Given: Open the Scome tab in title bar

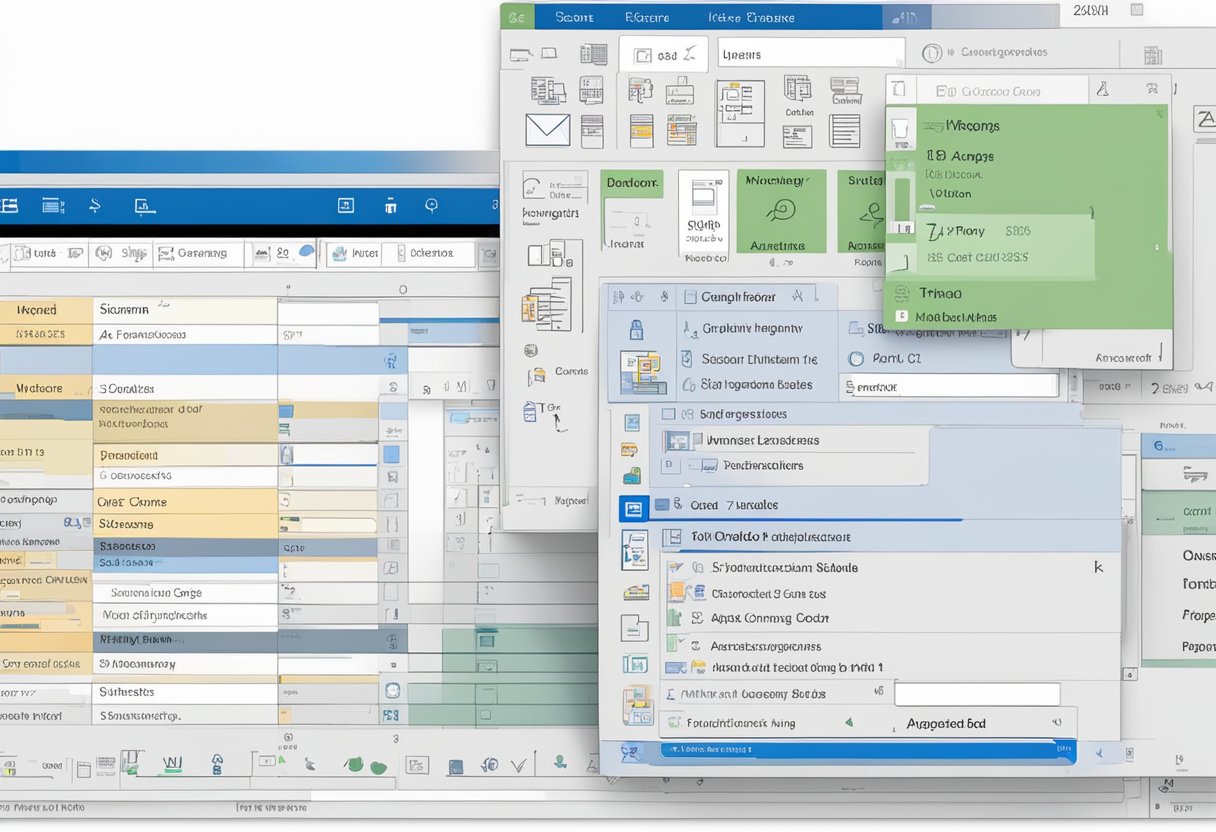Looking at the screenshot, I should [x=574, y=17].
